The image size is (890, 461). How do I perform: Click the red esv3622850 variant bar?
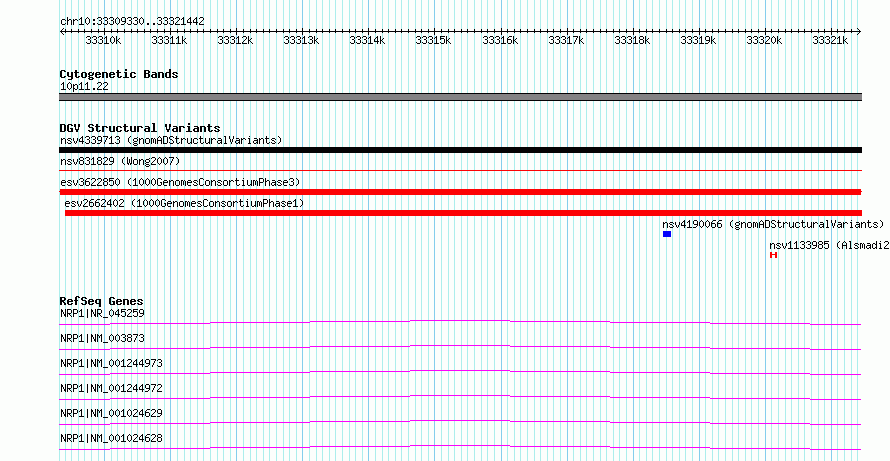(460, 192)
